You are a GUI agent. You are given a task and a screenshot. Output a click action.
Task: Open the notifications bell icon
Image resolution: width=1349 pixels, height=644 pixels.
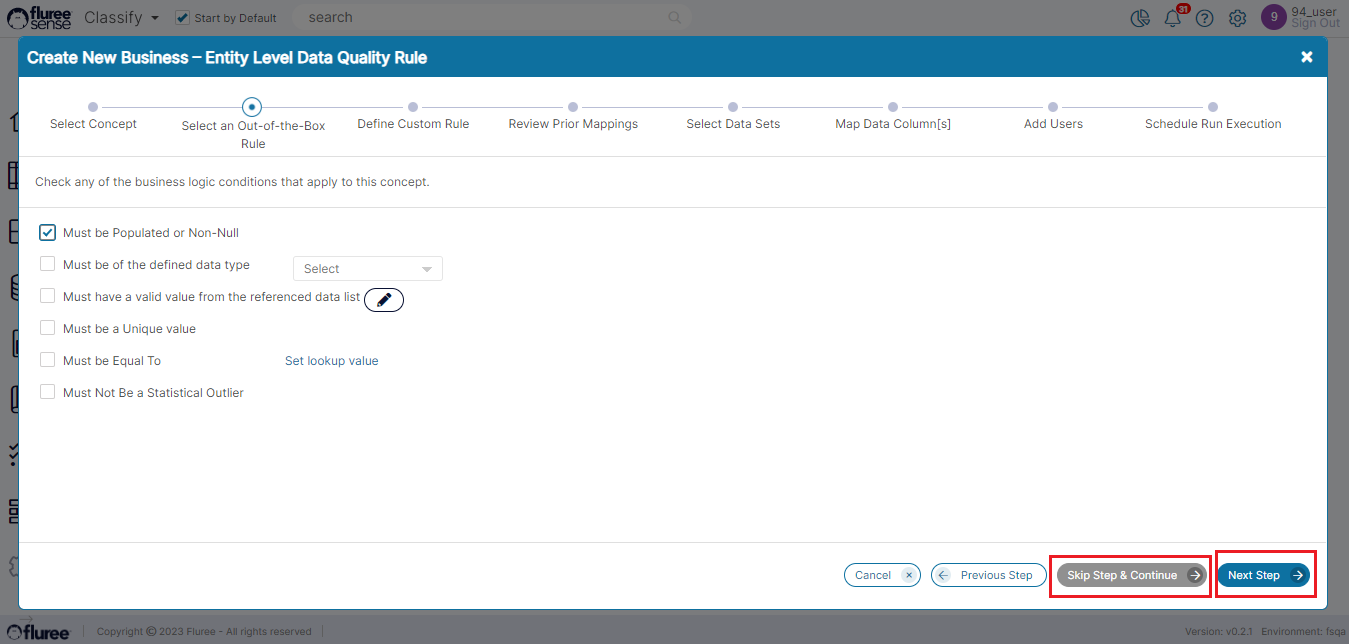coord(1173,18)
